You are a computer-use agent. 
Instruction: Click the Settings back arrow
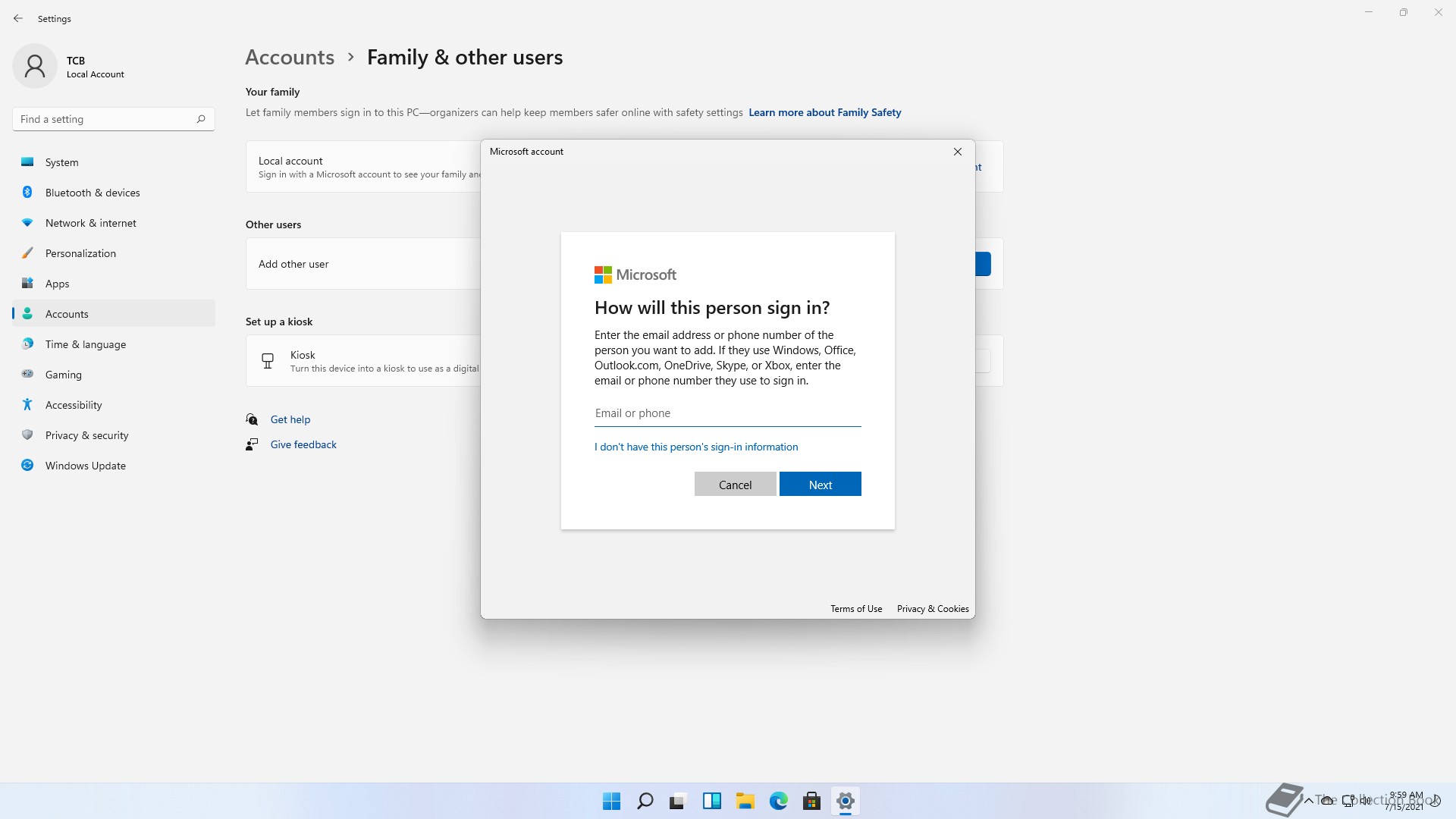(x=18, y=18)
